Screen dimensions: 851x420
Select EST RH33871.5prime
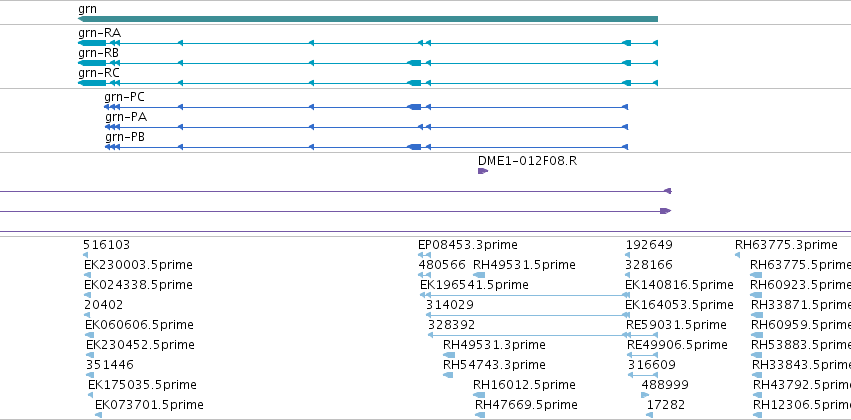(801, 306)
